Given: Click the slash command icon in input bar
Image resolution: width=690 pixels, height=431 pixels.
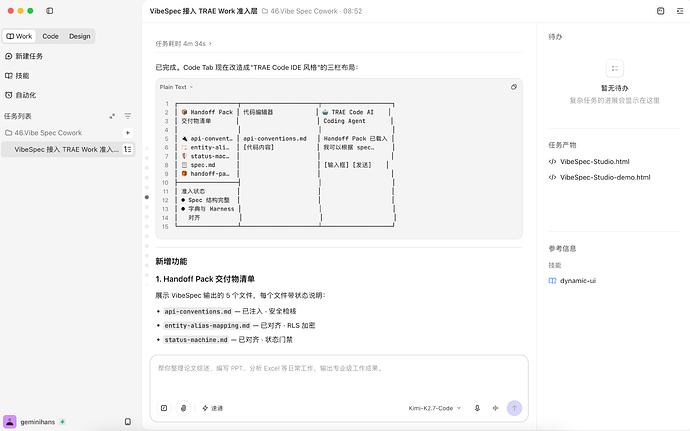Looking at the screenshot, I should 164,408.
